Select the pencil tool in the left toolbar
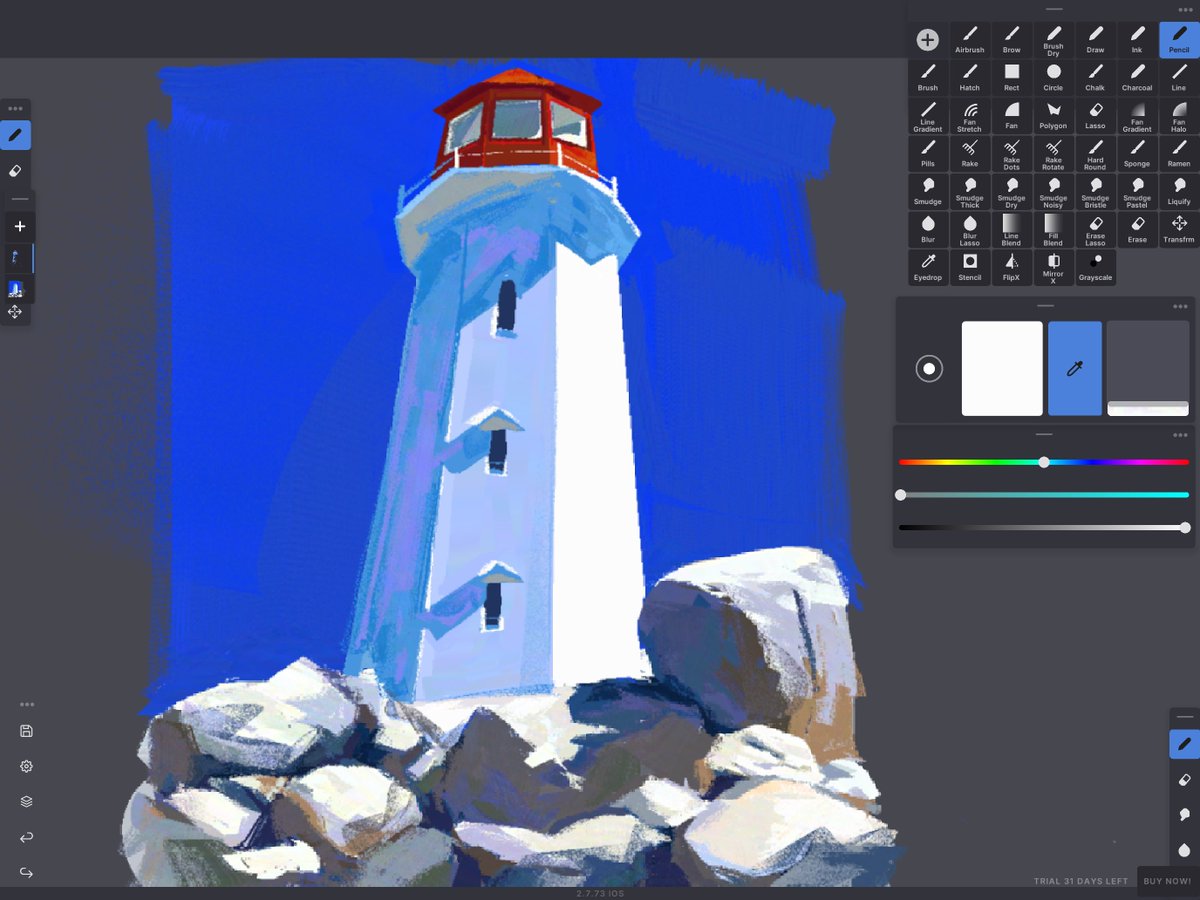Viewport: 1200px width, 900px height. click(x=15, y=135)
